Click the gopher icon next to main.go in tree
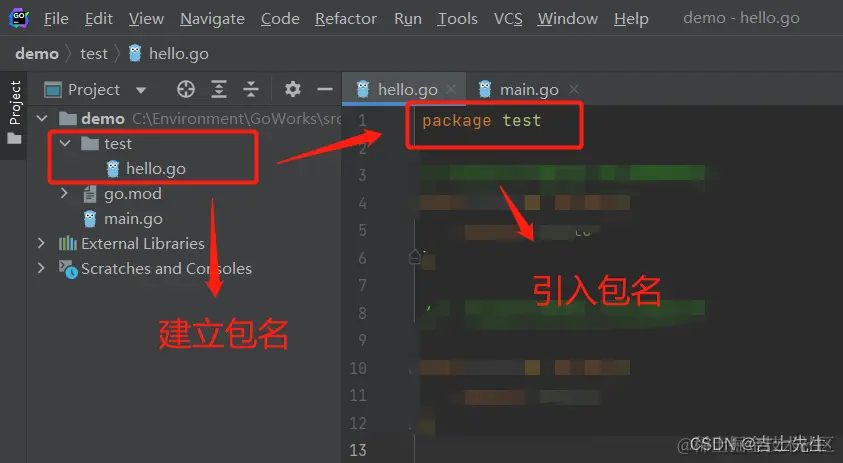The image size is (843, 463). 90,219
